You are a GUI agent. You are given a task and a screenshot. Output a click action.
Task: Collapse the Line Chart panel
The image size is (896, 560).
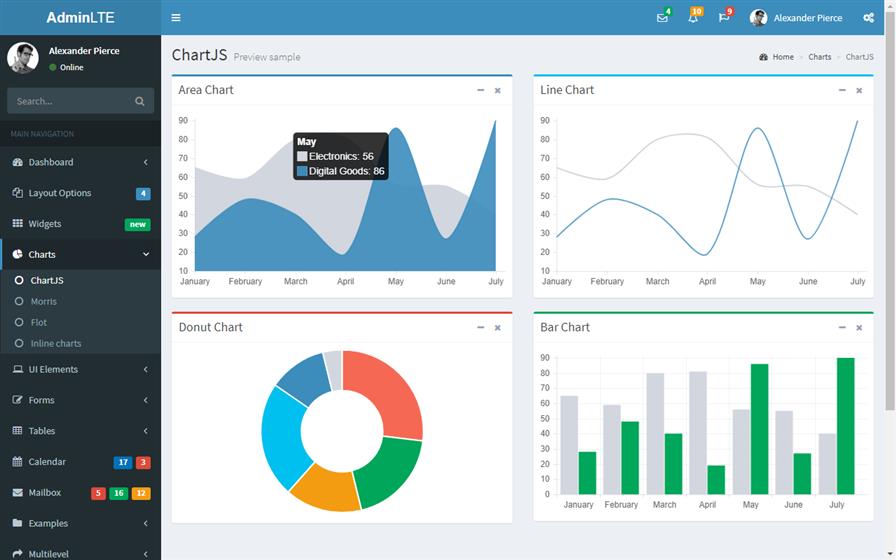pyautogui.click(x=842, y=90)
